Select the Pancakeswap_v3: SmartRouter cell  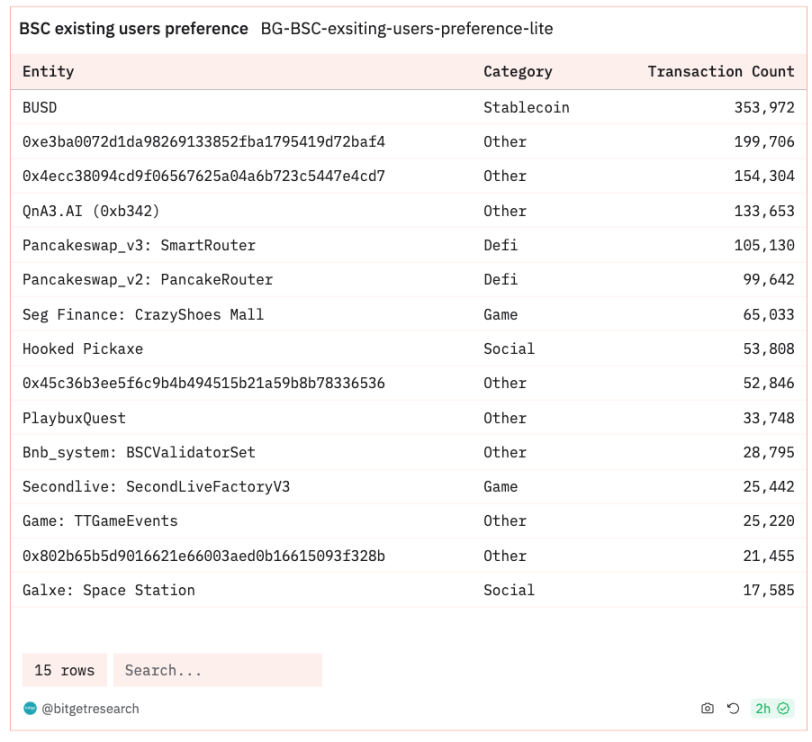tap(139, 245)
